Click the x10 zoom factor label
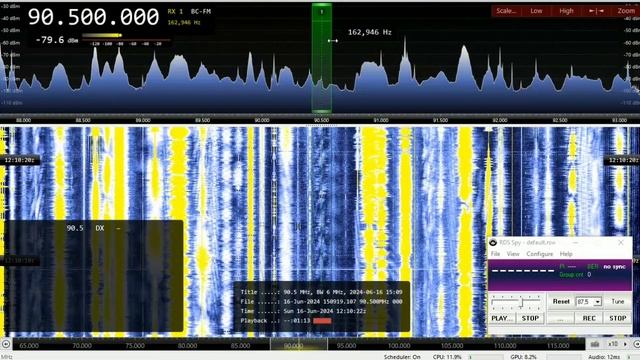The height and width of the screenshot is (360, 640). pos(613,344)
